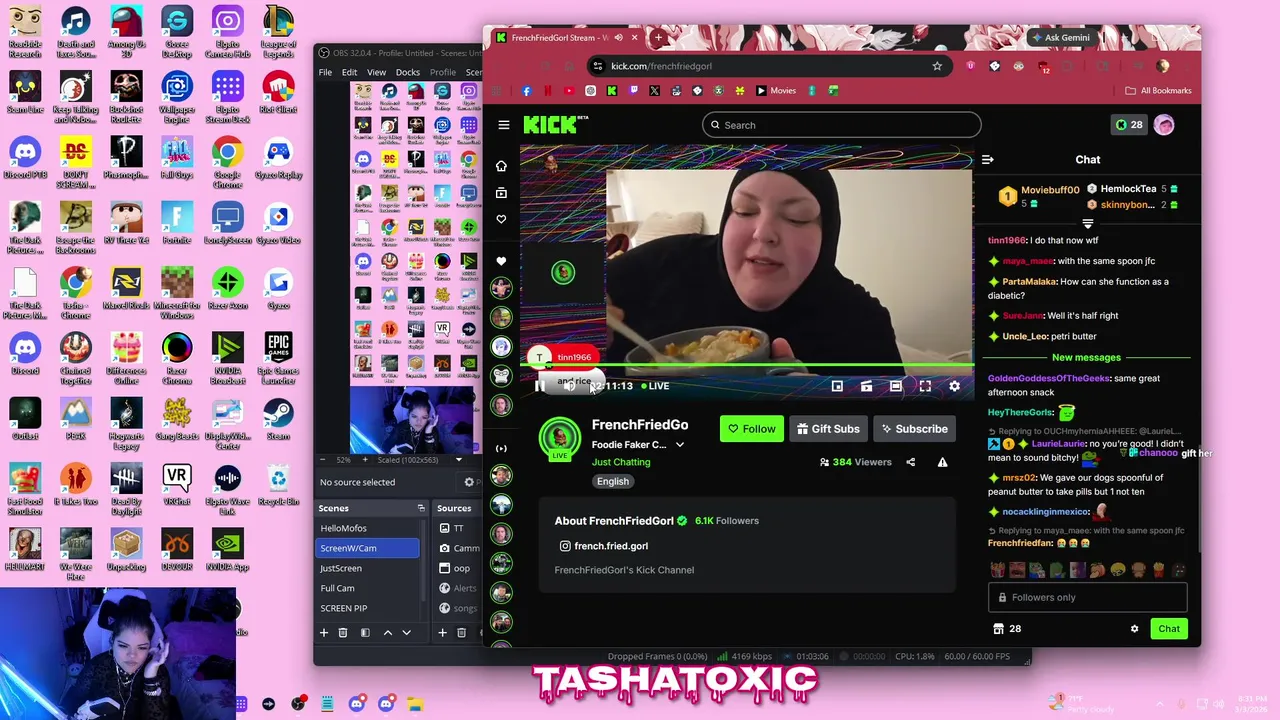Viewport: 1280px width, 720px height.
Task: Expand the Kick sidebar recommended channels
Action: click(501, 448)
